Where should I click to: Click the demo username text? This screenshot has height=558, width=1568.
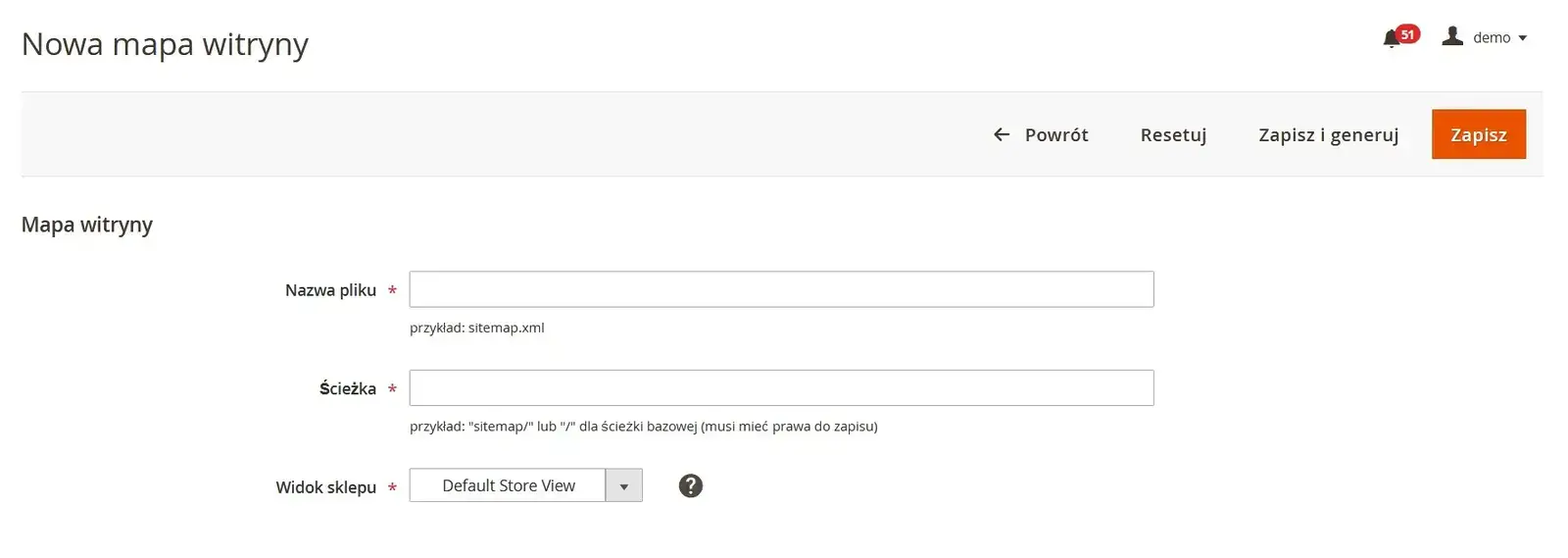1492,38
